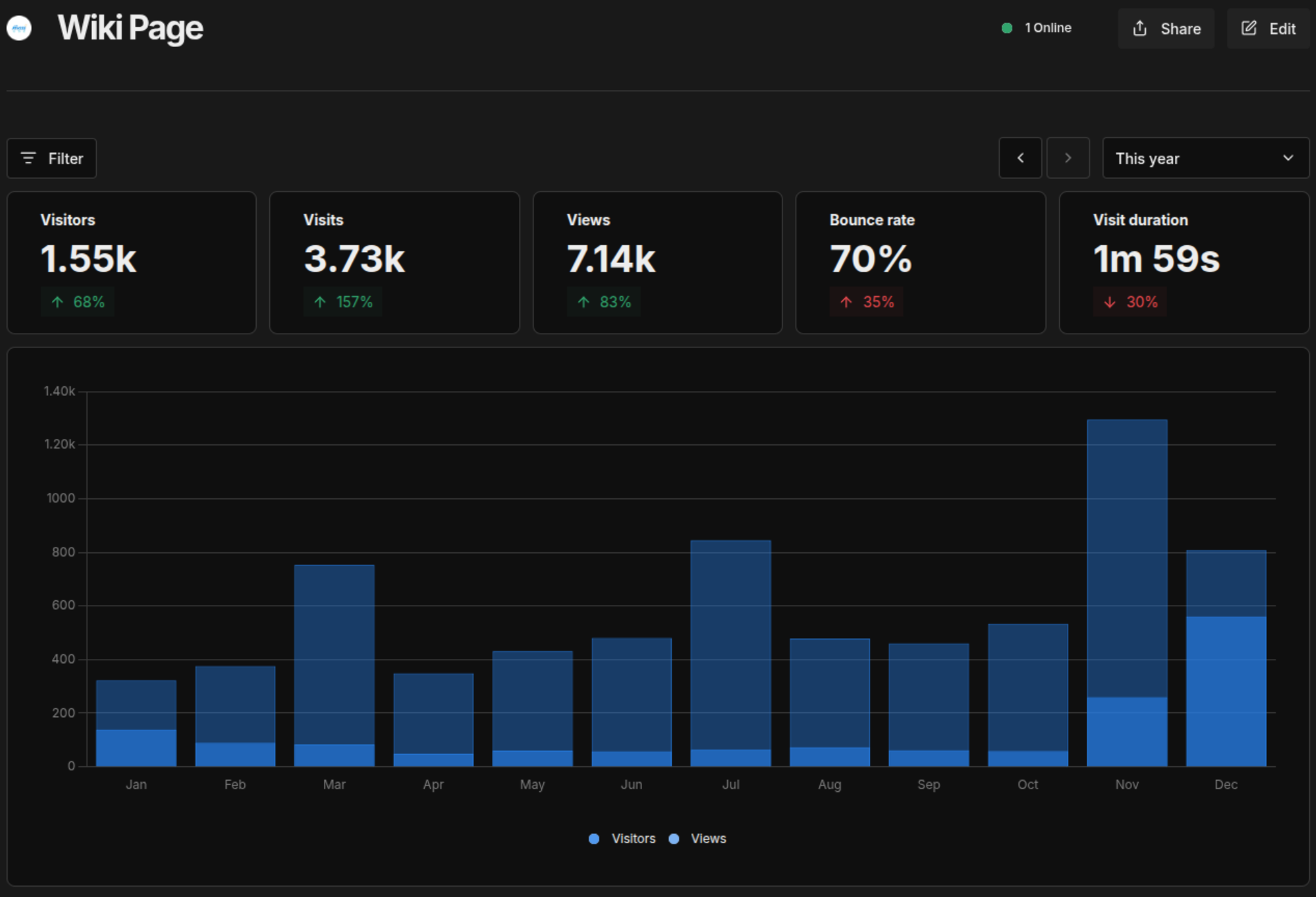The image size is (1316, 897).
Task: Click the Visitors legend blue color dot
Action: tap(594, 838)
